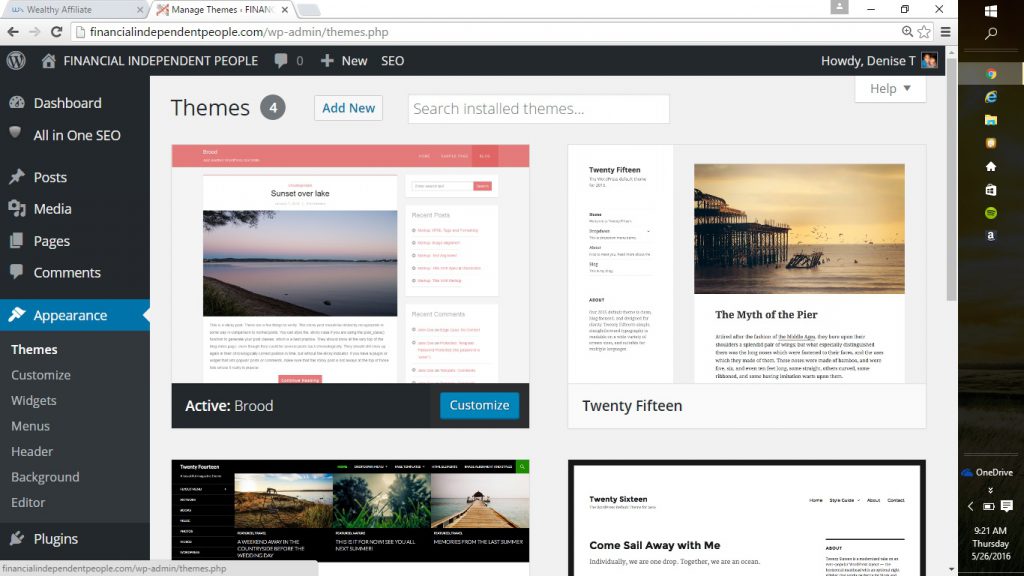The width and height of the screenshot is (1024, 576).
Task: Close the Manage Themes tab
Action: [x=285, y=10]
